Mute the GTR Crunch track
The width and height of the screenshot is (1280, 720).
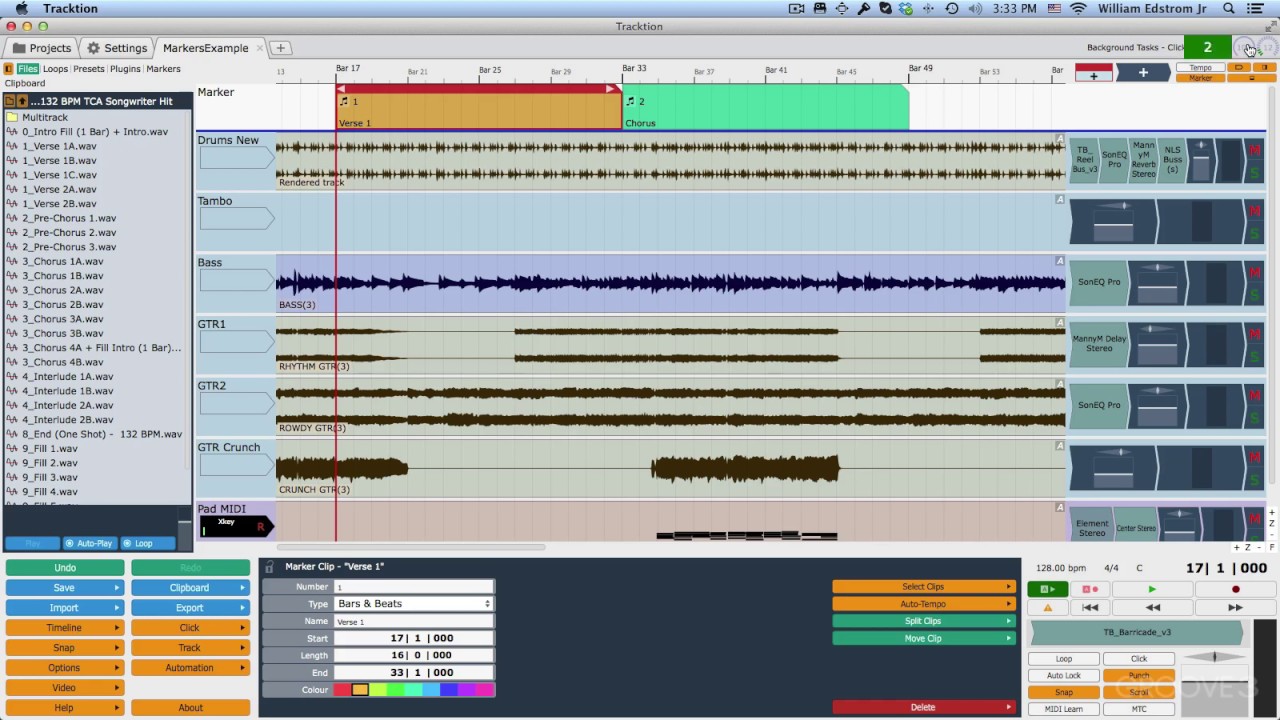1255,457
